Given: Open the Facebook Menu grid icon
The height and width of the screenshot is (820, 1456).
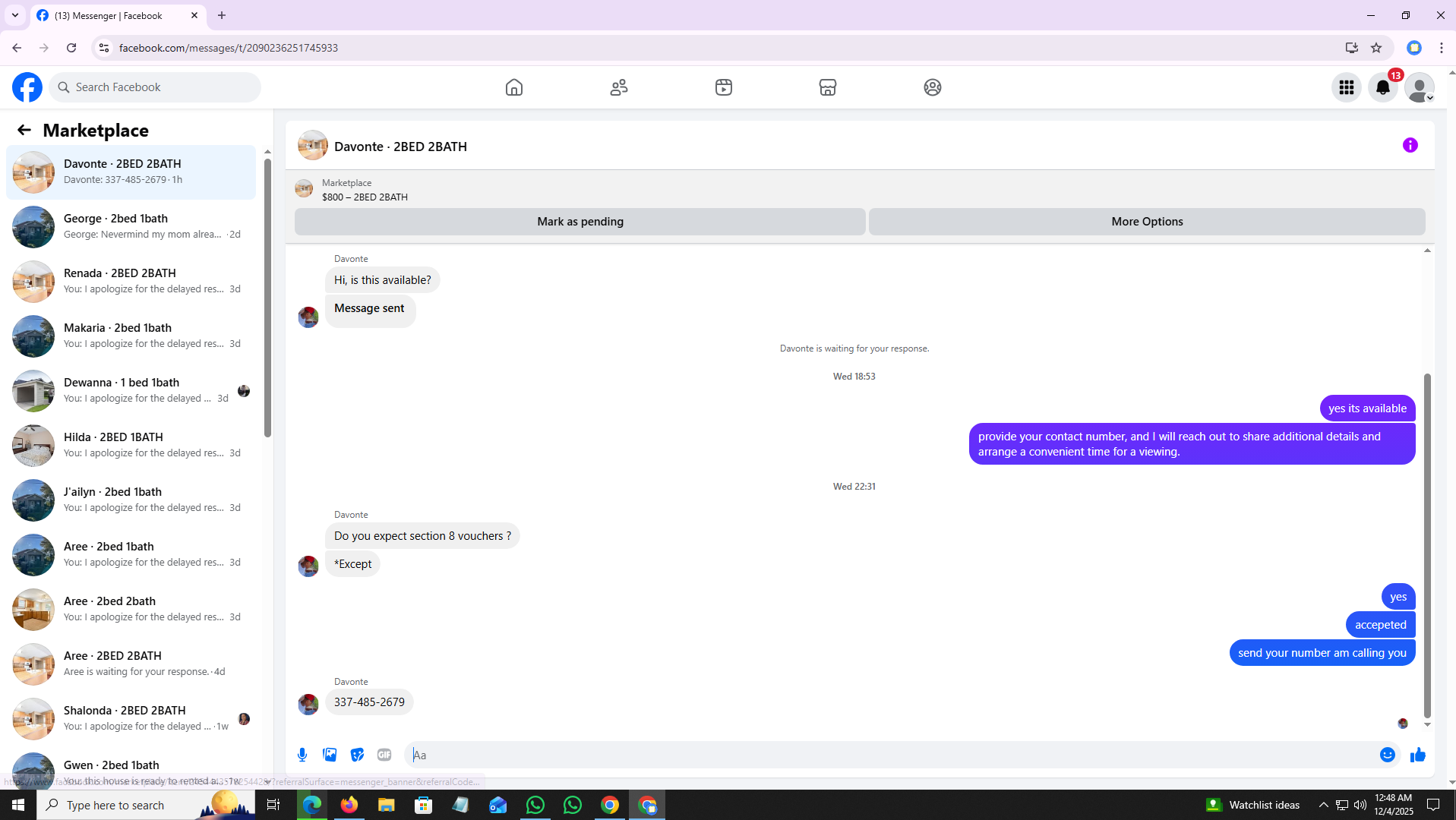Looking at the screenshot, I should (x=1347, y=87).
